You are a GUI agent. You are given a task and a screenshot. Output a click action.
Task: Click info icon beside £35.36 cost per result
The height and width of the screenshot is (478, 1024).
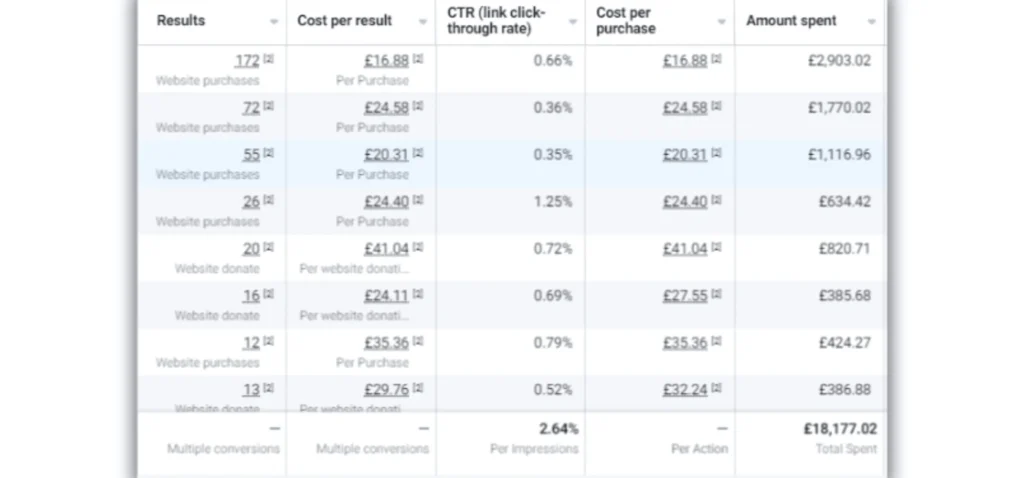(417, 342)
